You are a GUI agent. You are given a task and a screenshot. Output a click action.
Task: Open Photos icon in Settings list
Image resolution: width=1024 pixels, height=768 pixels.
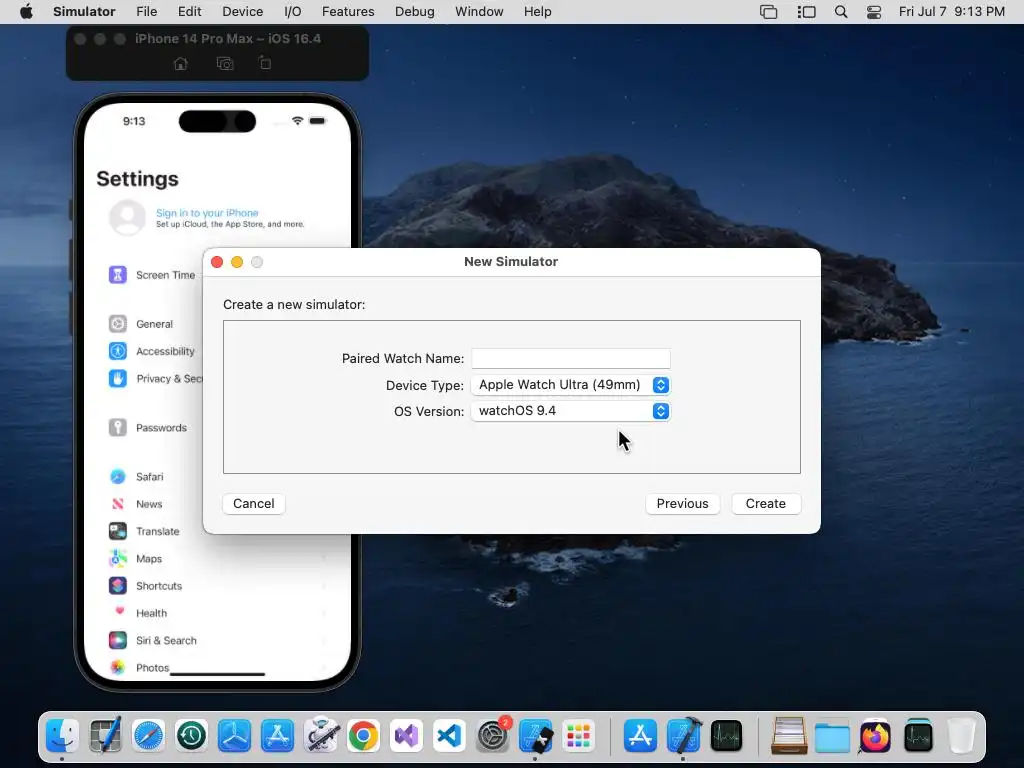click(x=118, y=667)
